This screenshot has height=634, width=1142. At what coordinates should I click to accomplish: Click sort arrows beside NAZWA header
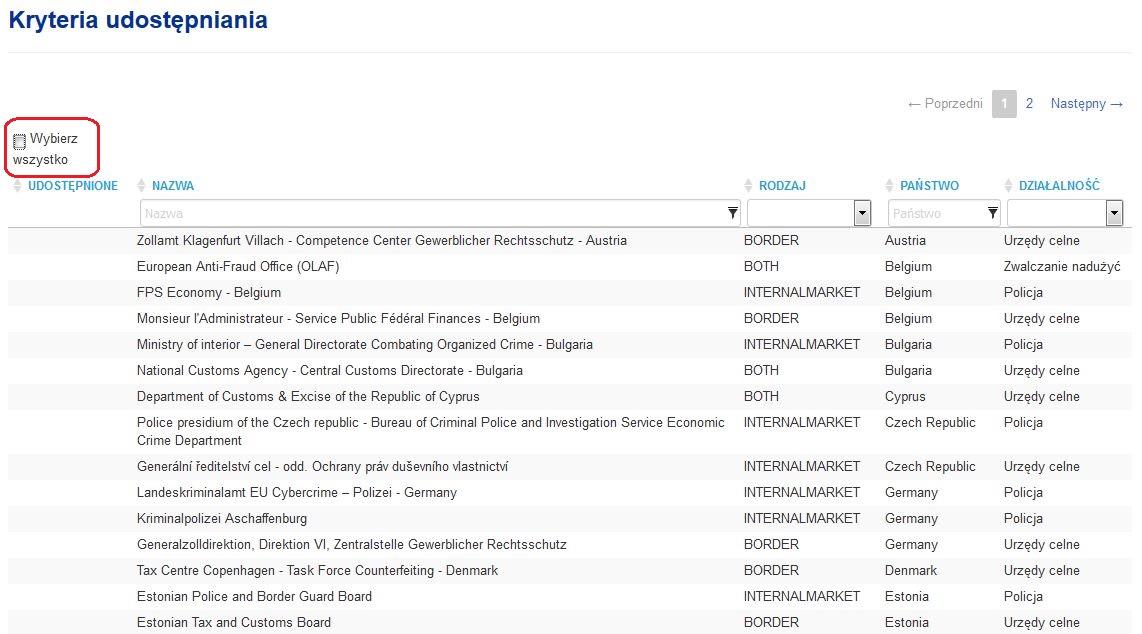[141, 186]
